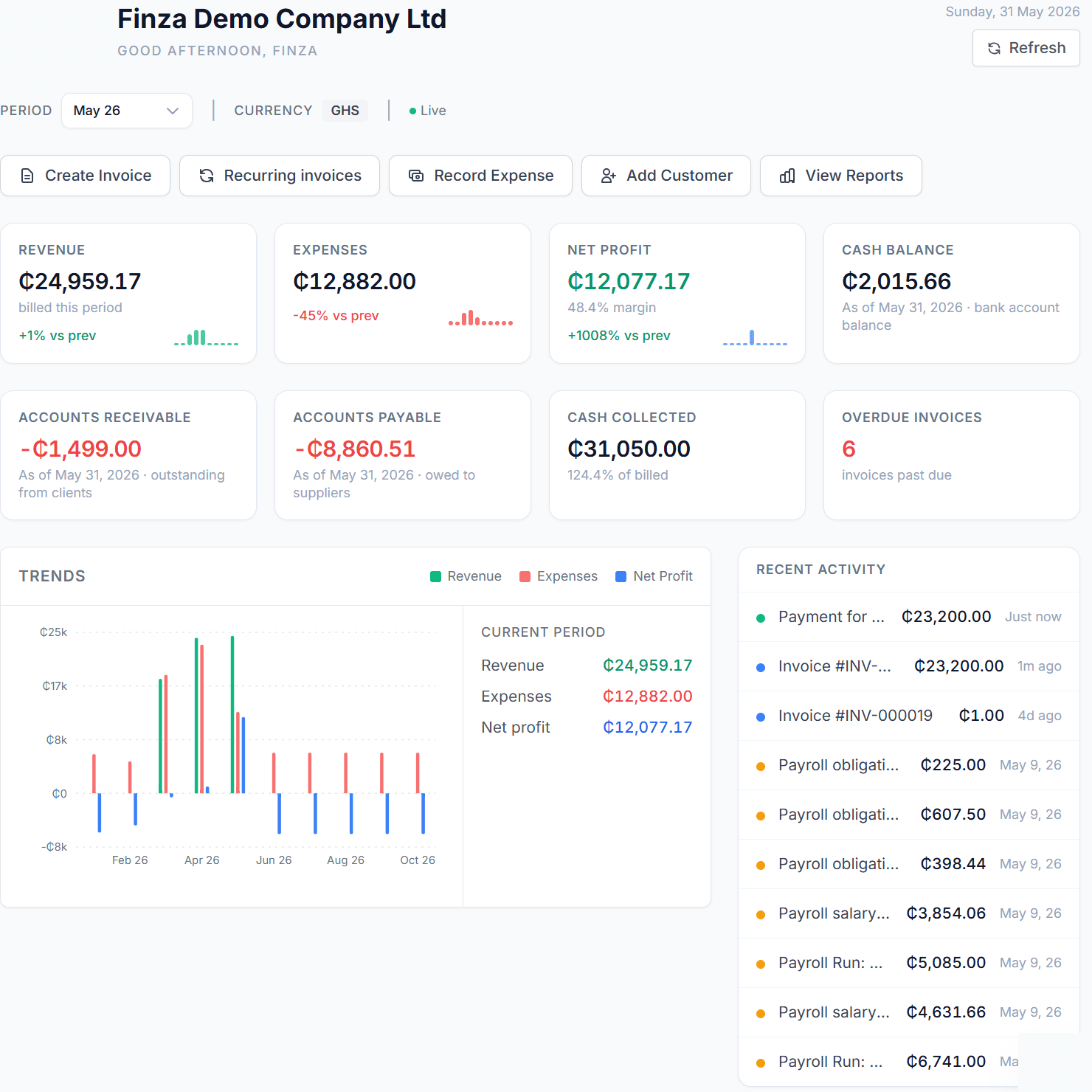Toggle the Net Profit series in legend
Screen dimensions: 1092x1092
coord(654,576)
